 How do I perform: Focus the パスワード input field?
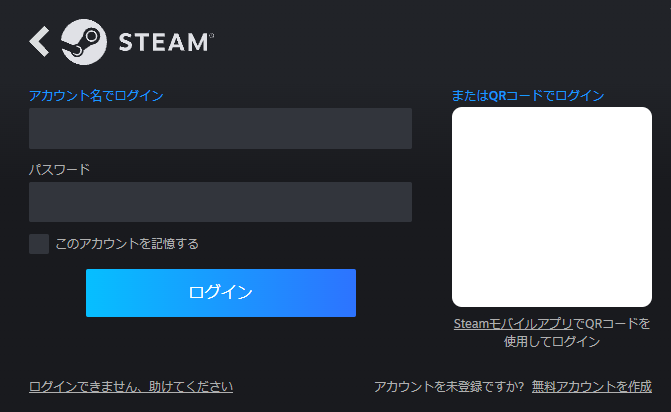coord(220,202)
